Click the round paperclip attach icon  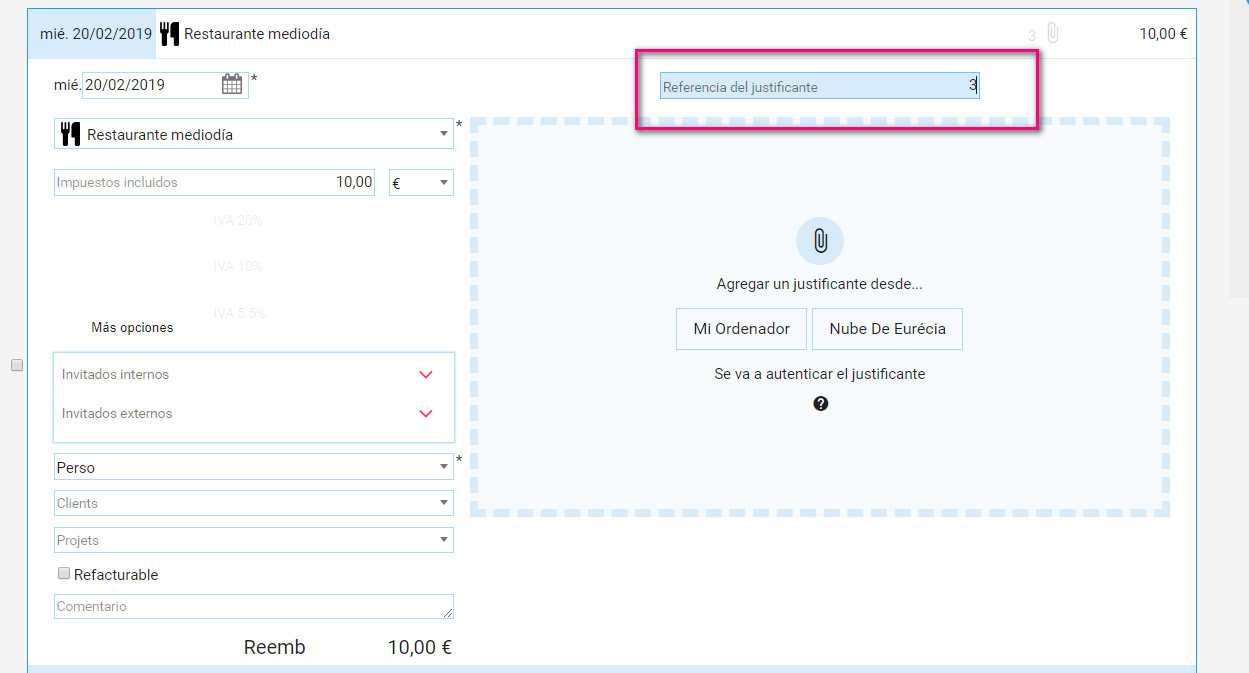tap(819, 241)
